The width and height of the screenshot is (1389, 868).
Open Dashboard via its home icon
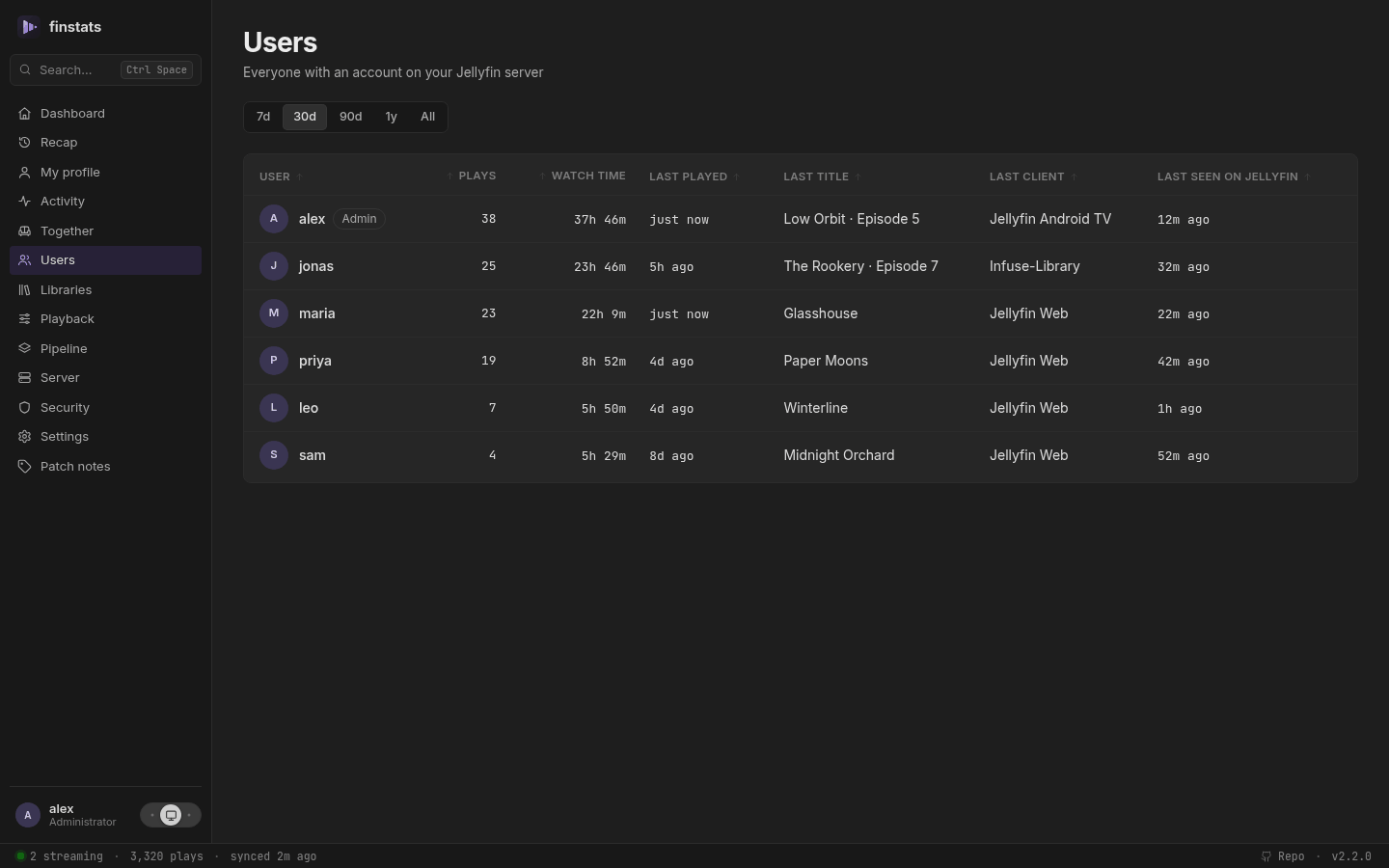pos(24,114)
